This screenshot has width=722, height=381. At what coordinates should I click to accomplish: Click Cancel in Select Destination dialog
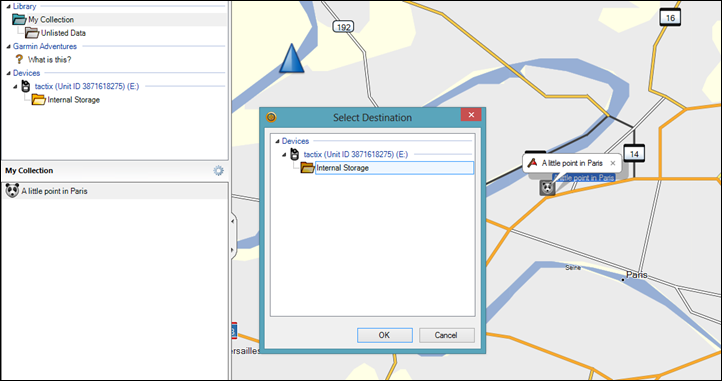tap(446, 335)
